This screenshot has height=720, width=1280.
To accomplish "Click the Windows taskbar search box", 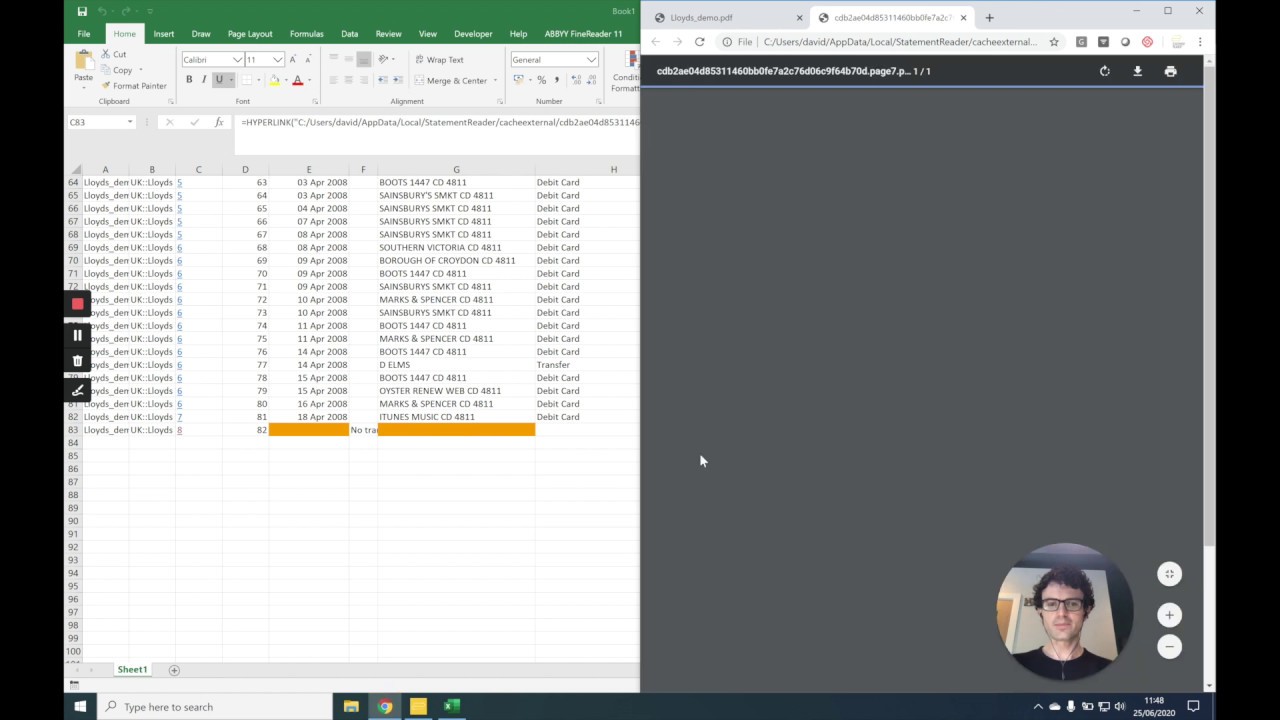I will click(214, 707).
